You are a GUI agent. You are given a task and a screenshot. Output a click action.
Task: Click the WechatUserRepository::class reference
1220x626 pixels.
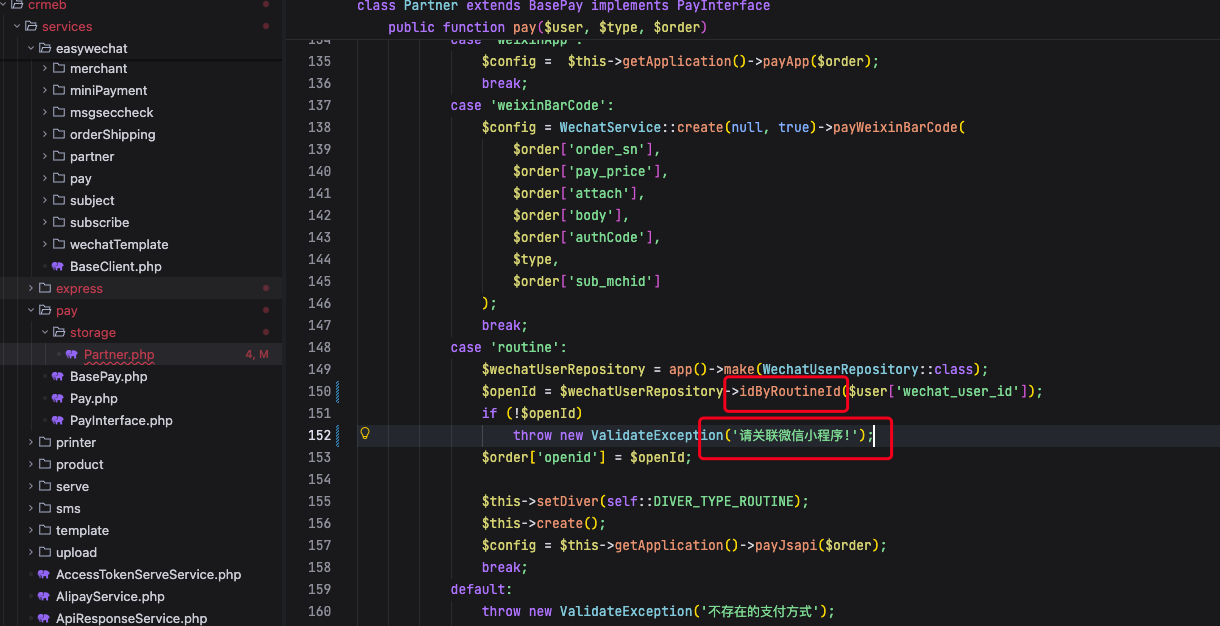point(868,369)
